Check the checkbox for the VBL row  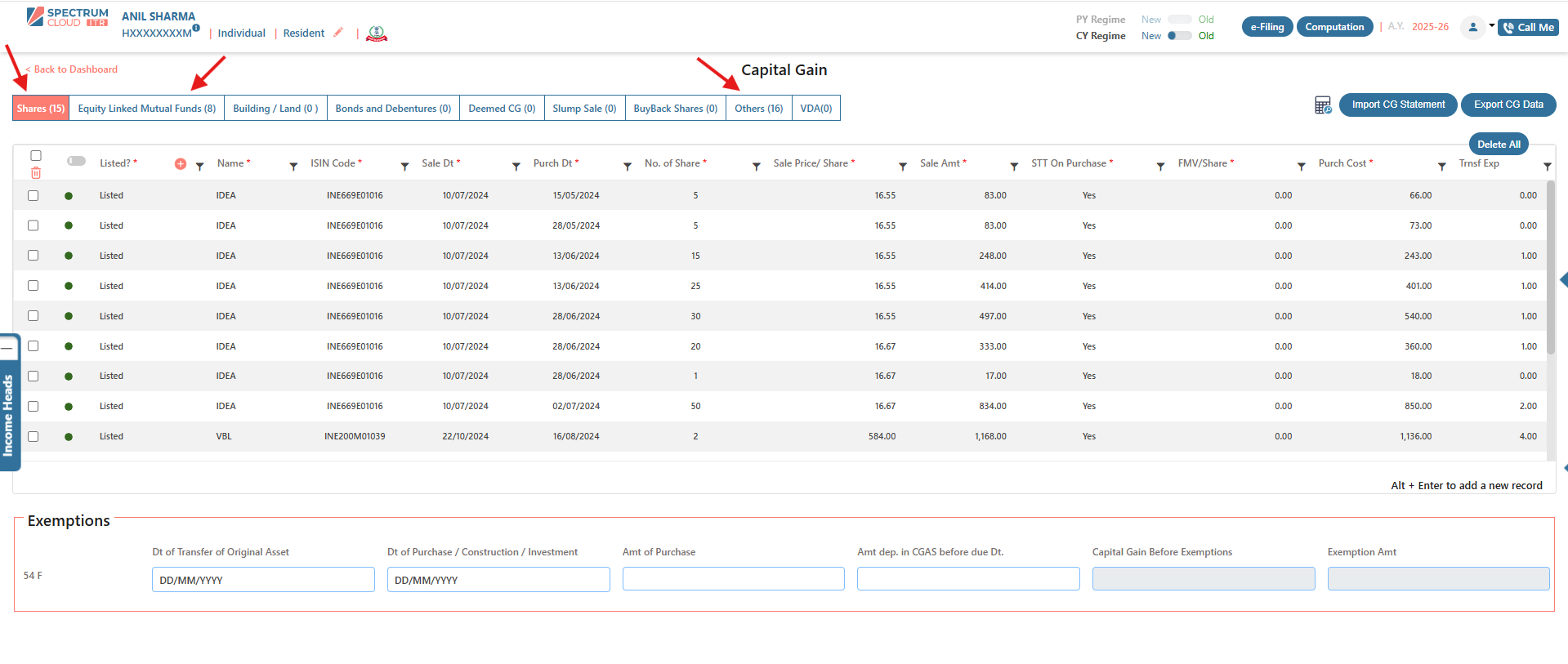click(x=34, y=436)
